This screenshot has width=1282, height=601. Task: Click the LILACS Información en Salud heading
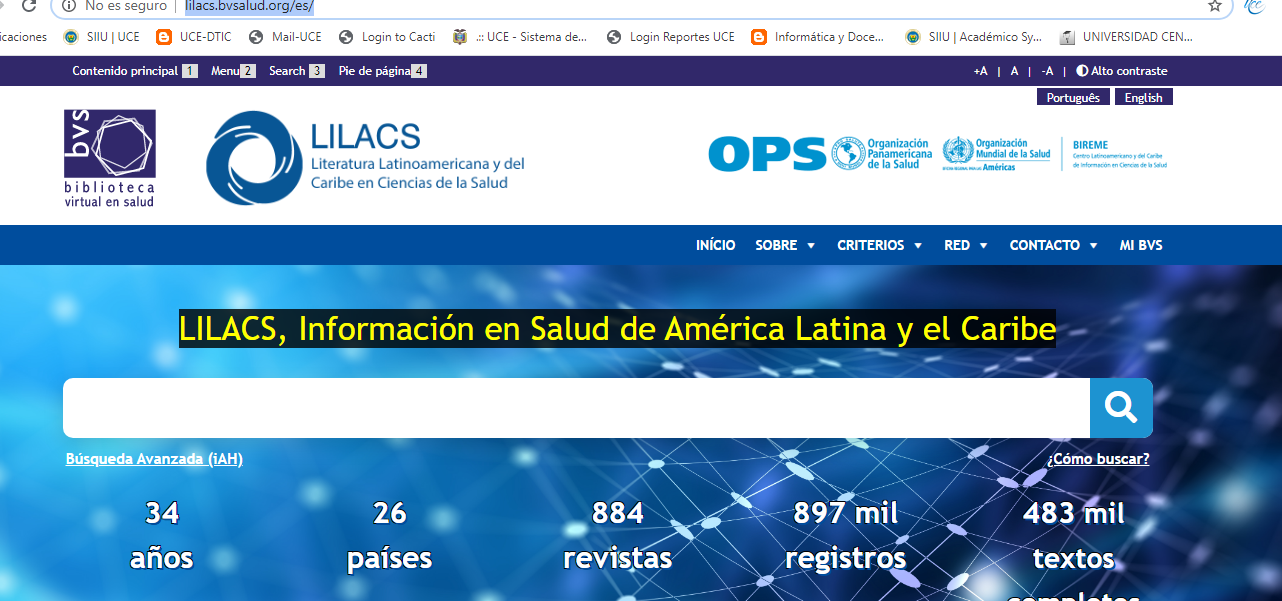pos(617,328)
